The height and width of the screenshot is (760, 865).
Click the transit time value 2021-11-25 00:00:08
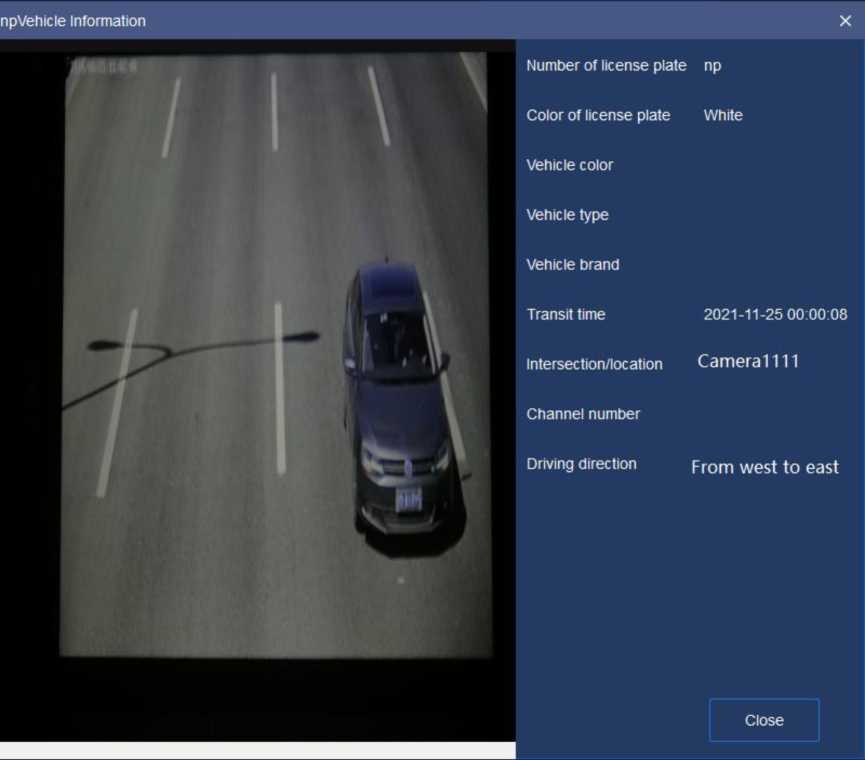[x=775, y=314]
